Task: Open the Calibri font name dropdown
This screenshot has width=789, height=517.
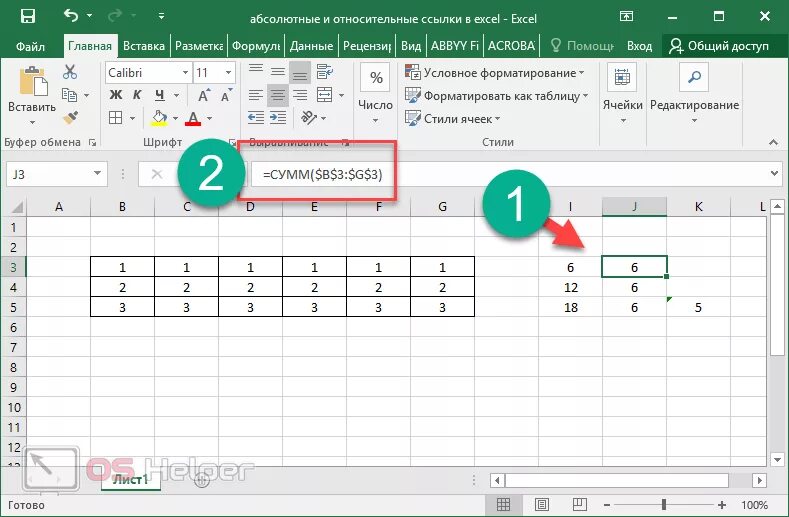Action: pos(185,73)
